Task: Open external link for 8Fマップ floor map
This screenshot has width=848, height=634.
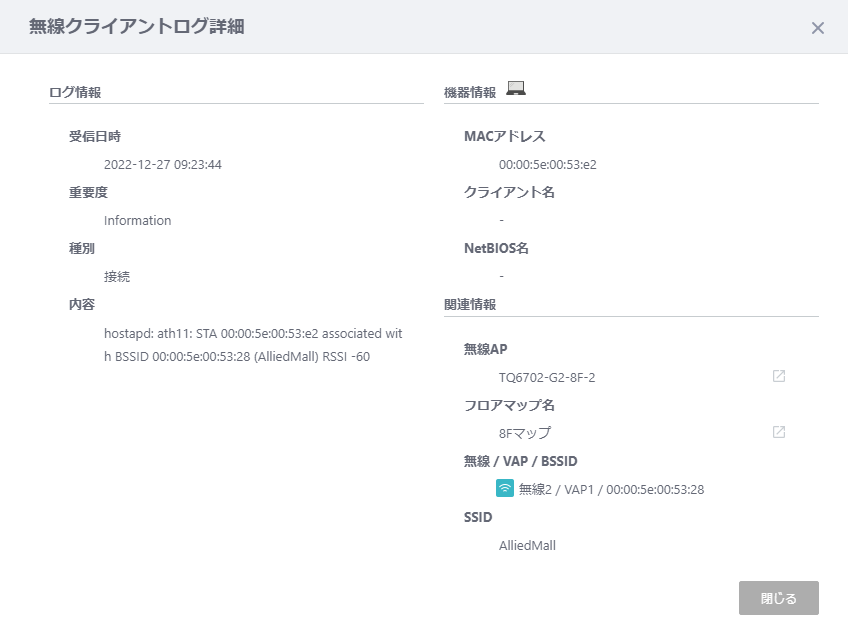Action: click(x=778, y=433)
